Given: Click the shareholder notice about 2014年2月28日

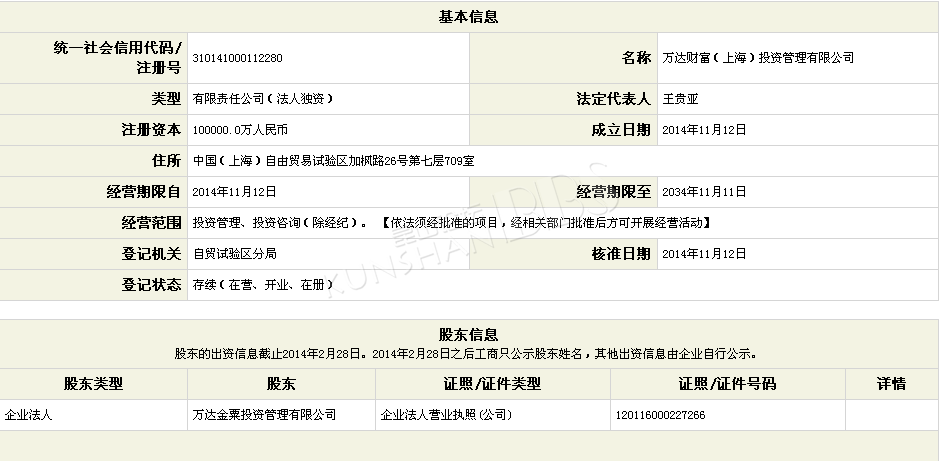Looking at the screenshot, I should click(x=466, y=354).
